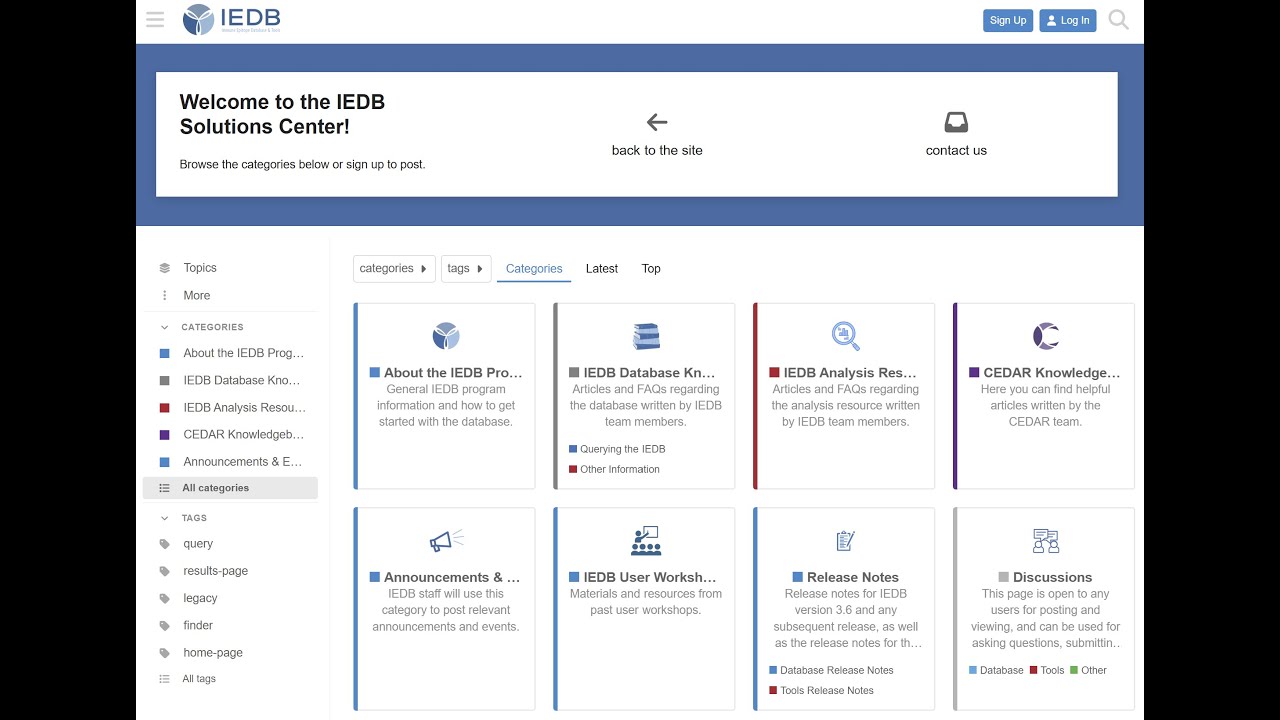This screenshot has width=1280, height=720.
Task: Open the search magnifier icon
Action: click(1119, 20)
